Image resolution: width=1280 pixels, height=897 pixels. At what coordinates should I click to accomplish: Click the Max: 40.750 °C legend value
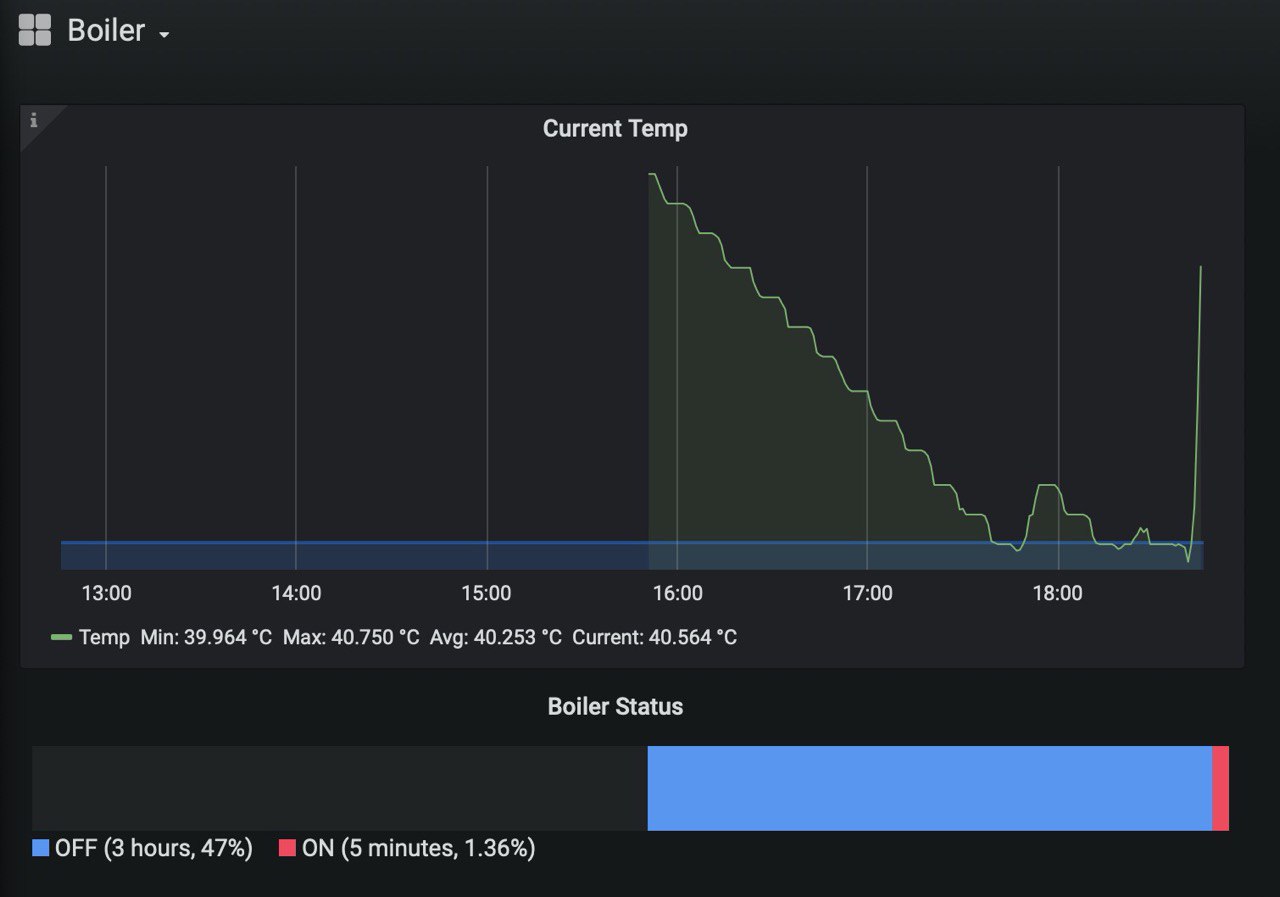[x=351, y=637]
